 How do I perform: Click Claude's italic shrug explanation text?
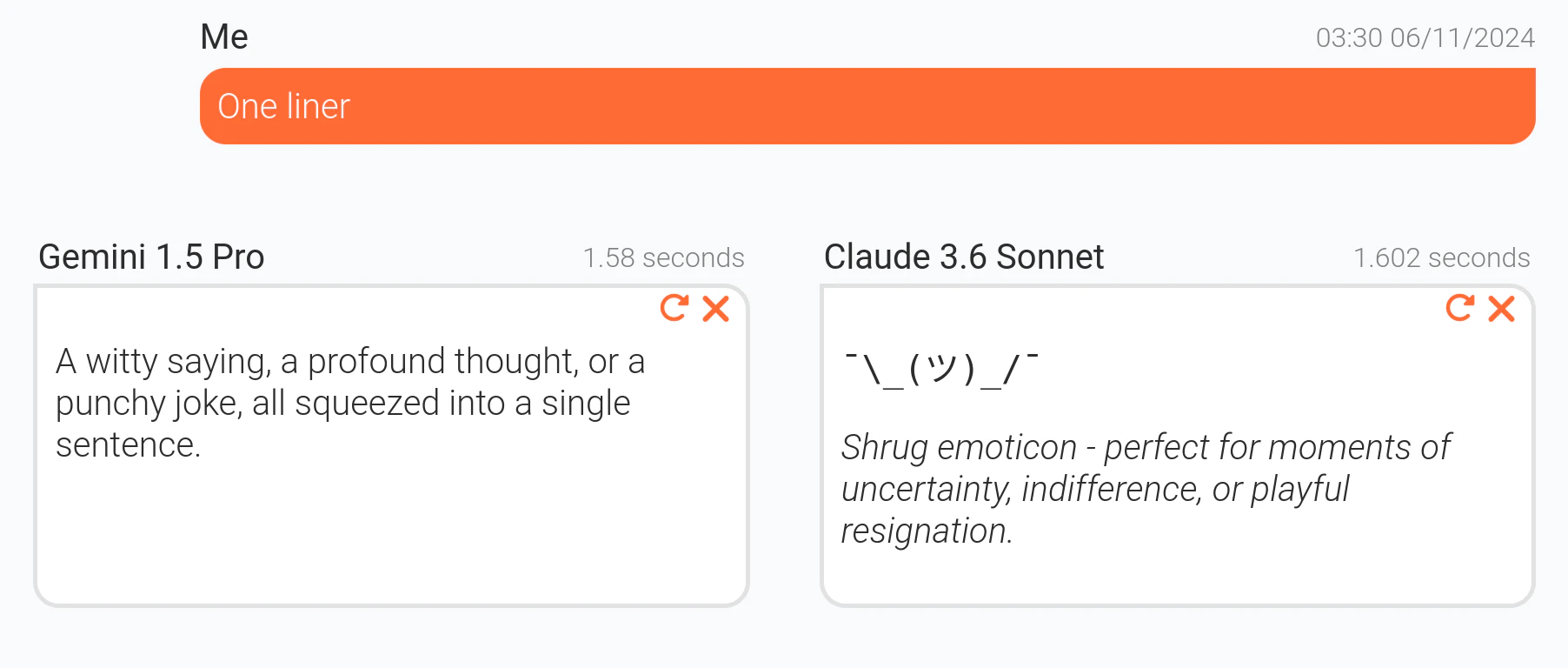point(1146,488)
